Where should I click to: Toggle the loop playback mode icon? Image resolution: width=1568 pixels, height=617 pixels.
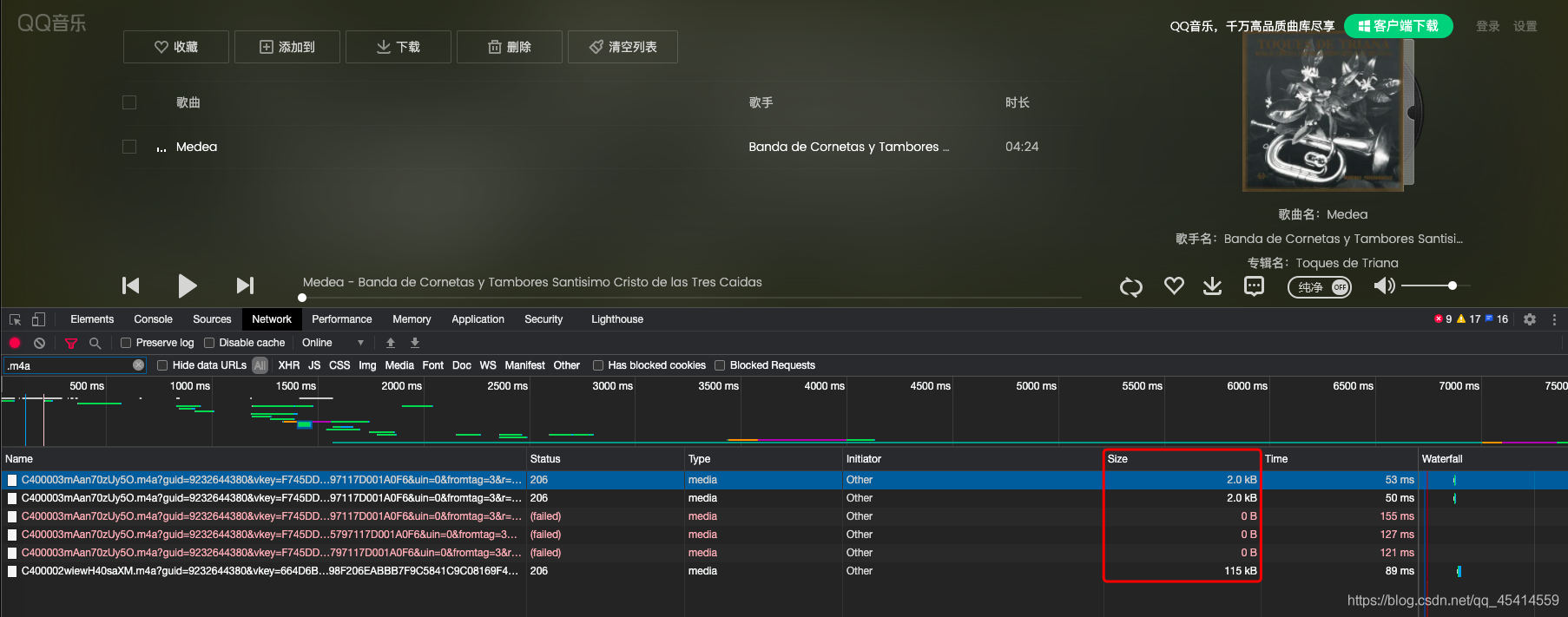click(1130, 286)
